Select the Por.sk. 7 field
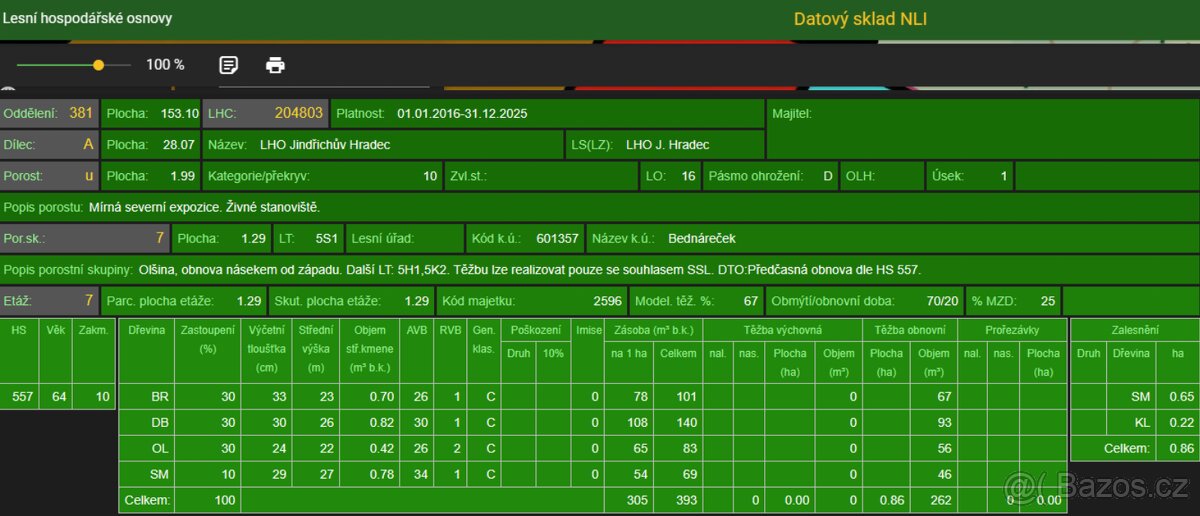 coord(83,239)
